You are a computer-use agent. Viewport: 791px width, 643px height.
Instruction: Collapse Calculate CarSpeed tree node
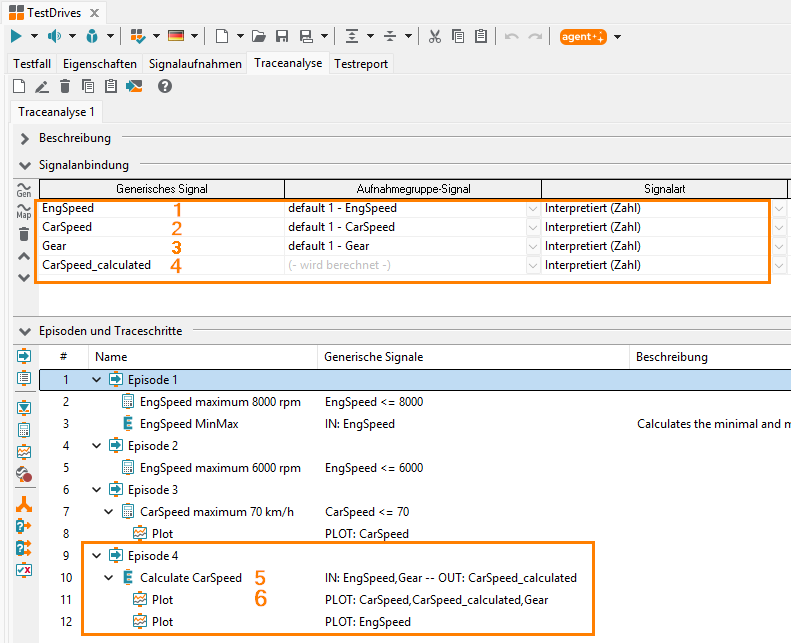pyautogui.click(x=108, y=578)
